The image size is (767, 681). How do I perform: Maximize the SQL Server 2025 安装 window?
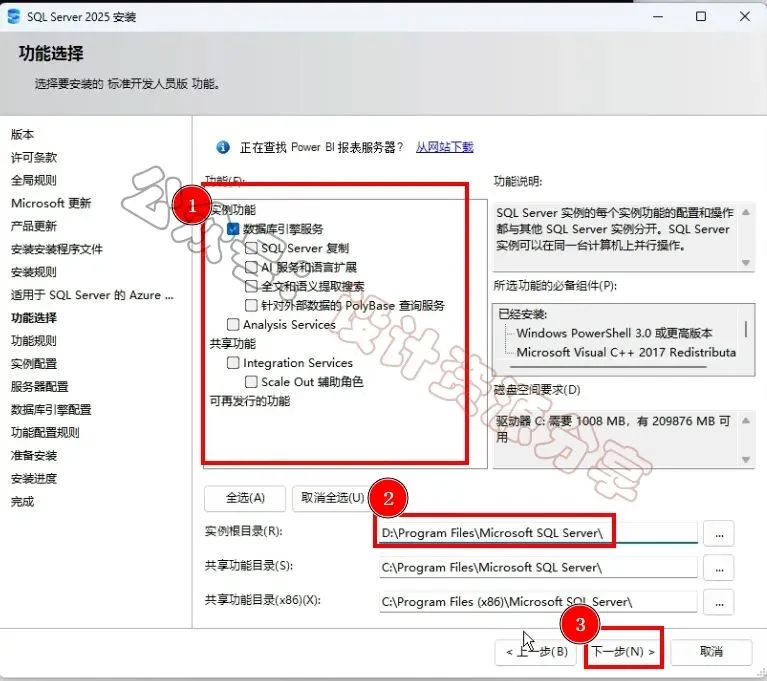coord(700,17)
